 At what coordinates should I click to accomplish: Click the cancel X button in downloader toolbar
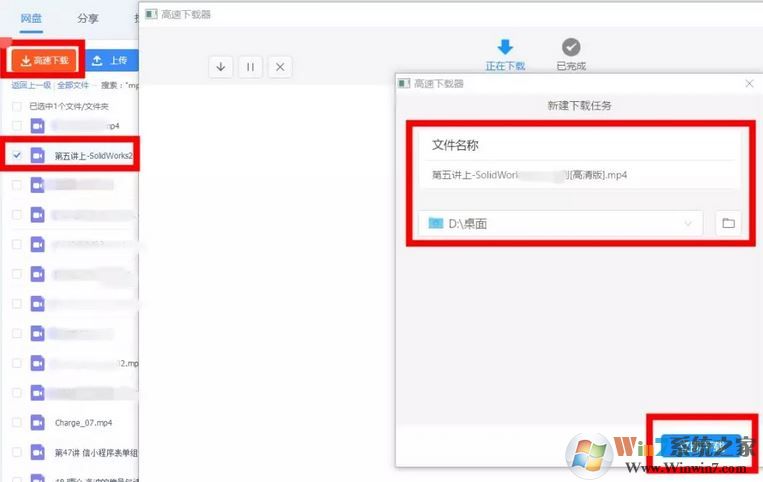(x=280, y=67)
